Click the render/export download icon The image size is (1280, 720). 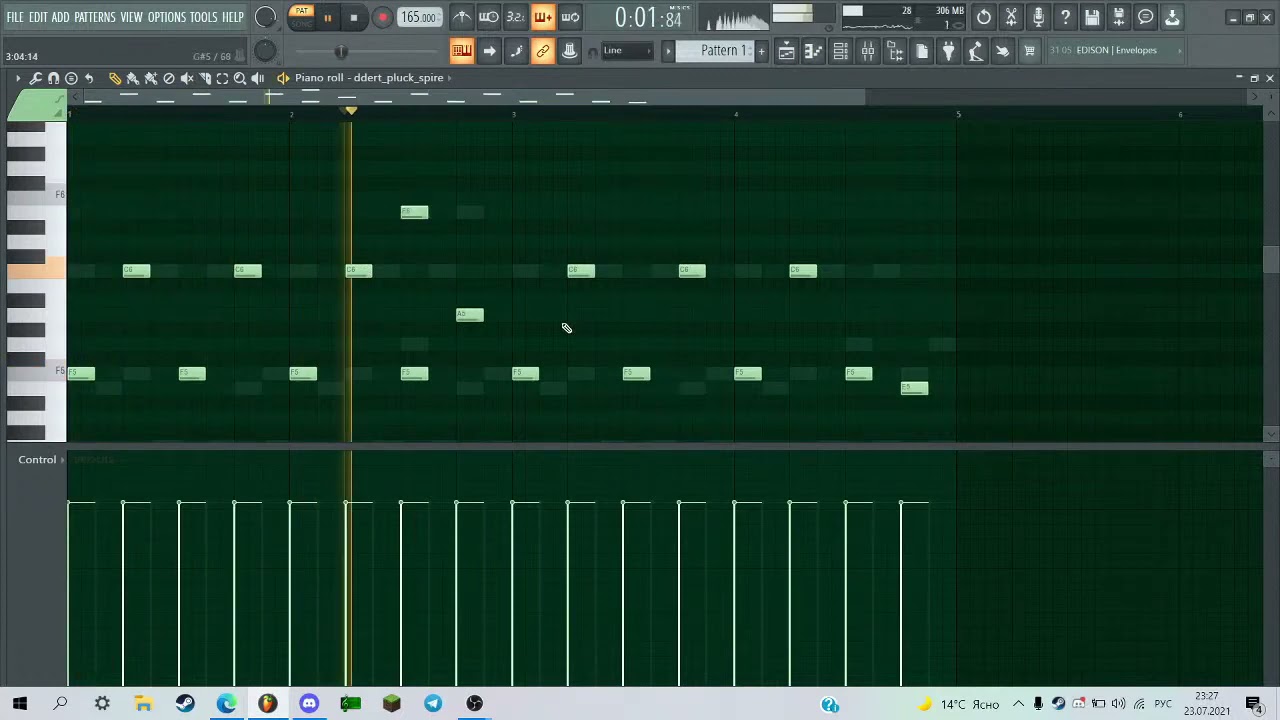pyautogui.click(x=1173, y=17)
